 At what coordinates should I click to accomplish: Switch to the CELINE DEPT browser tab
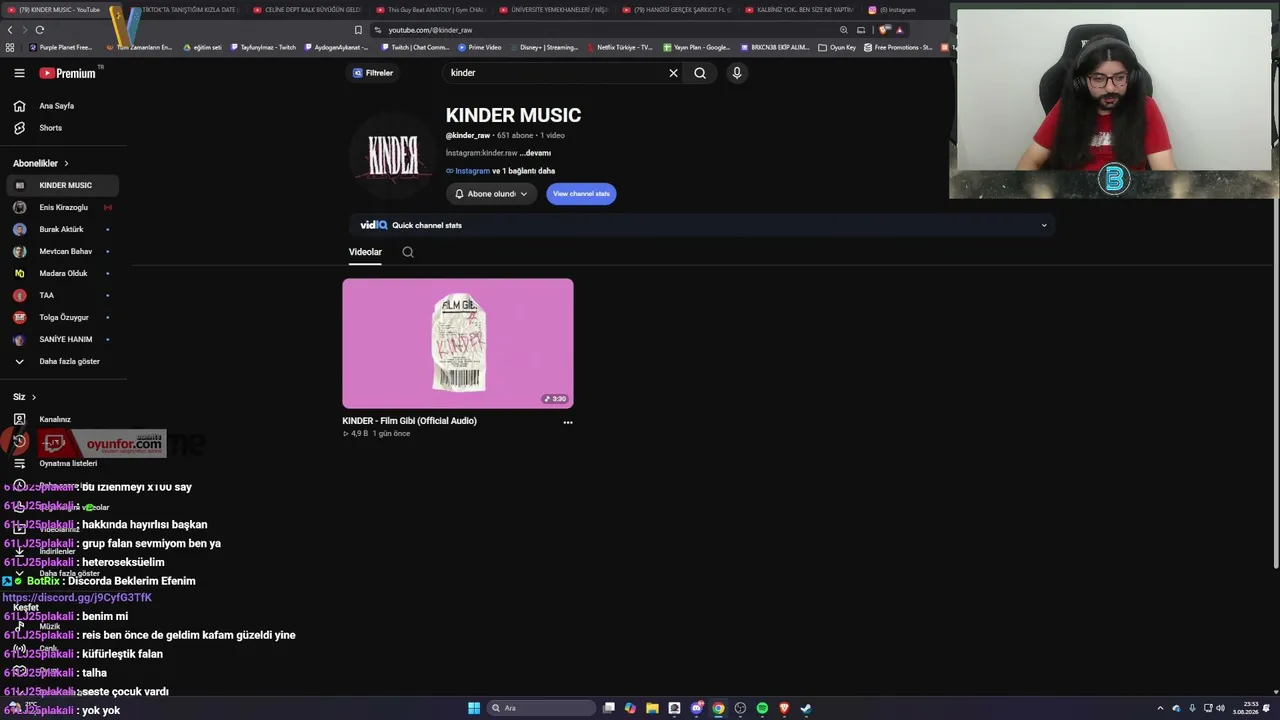pos(307,10)
